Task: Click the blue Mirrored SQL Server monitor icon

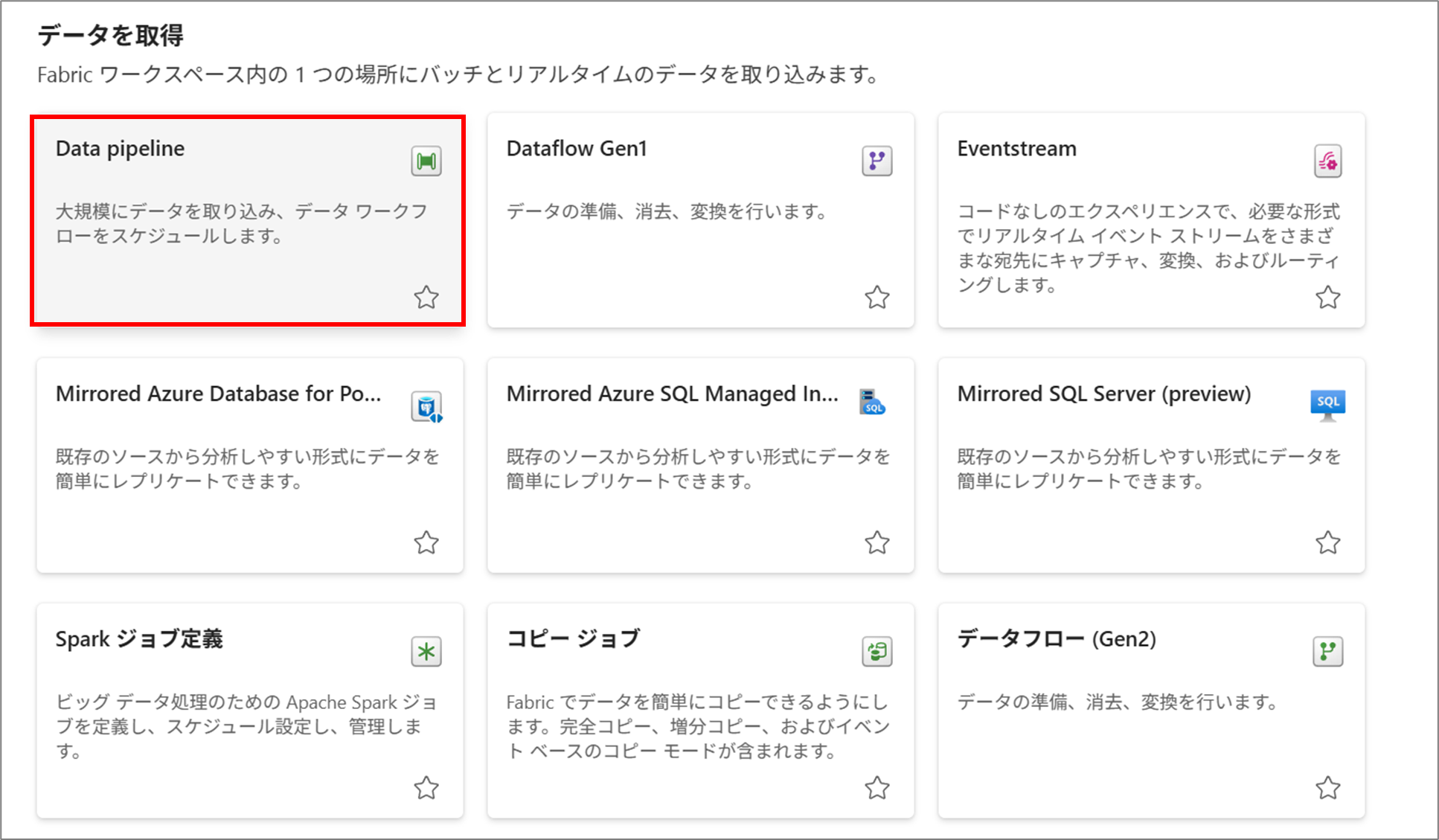Action: (x=1328, y=405)
